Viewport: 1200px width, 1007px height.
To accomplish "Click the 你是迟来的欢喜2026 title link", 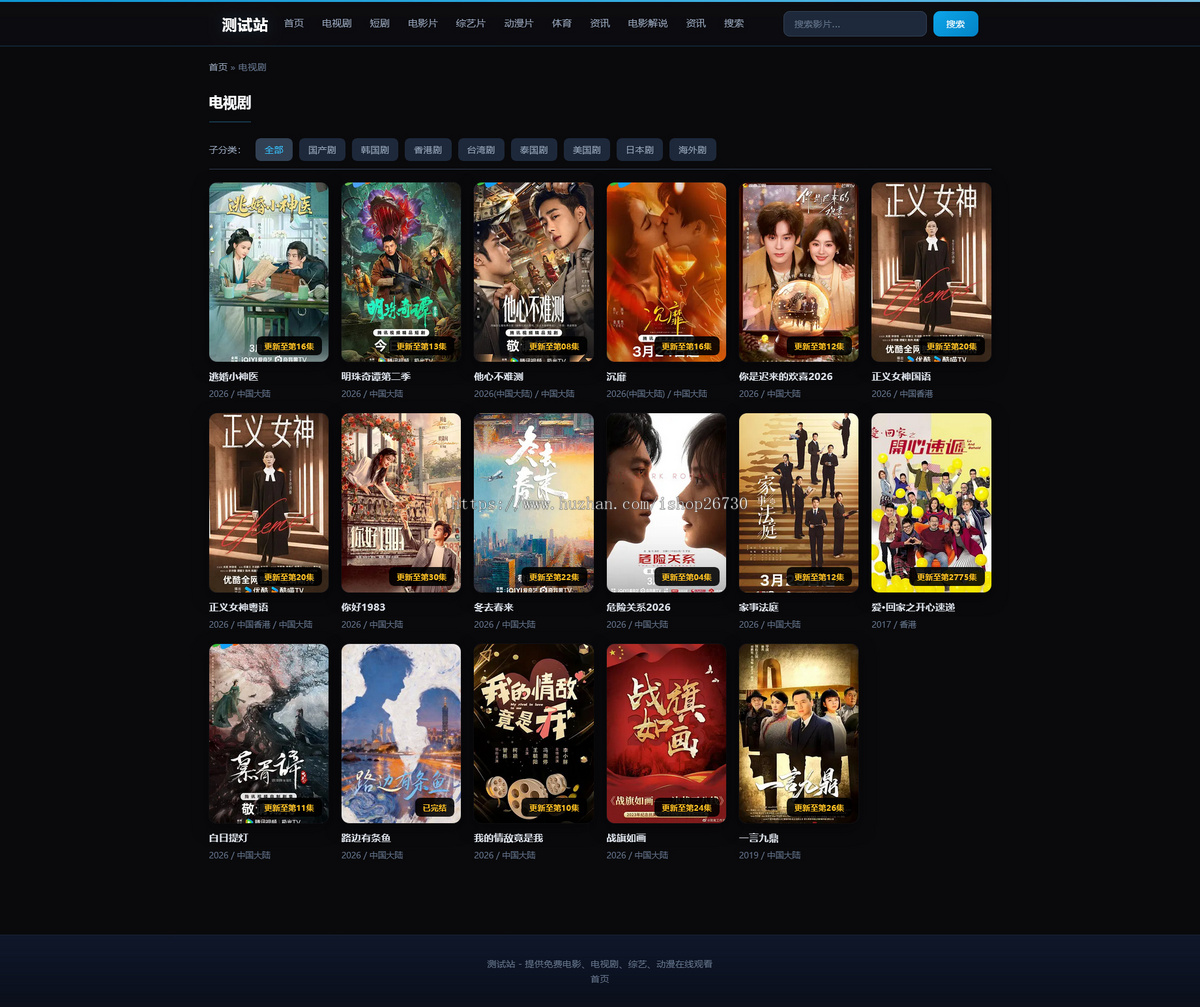I will point(786,377).
